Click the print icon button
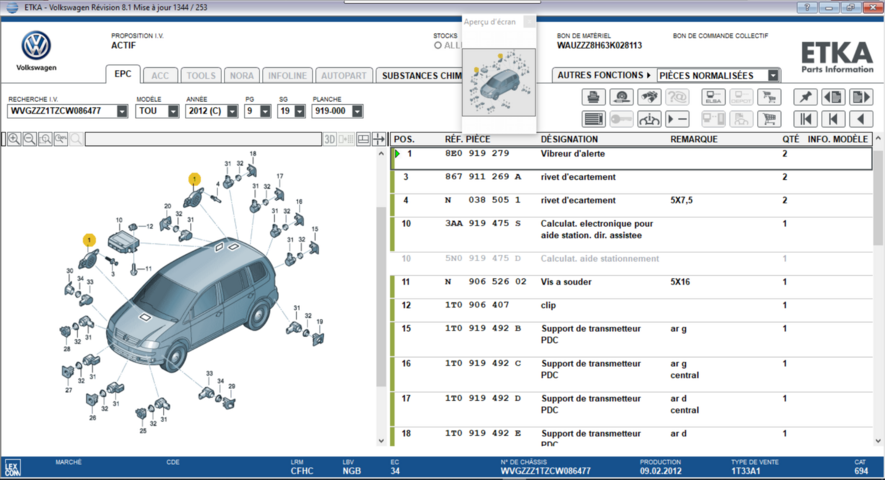 (x=593, y=97)
